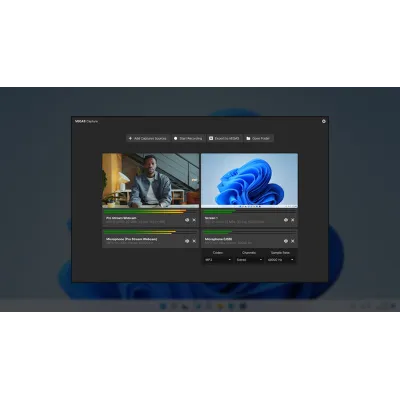Remove Microphone (Pro Stream Webcam) source

point(194,241)
